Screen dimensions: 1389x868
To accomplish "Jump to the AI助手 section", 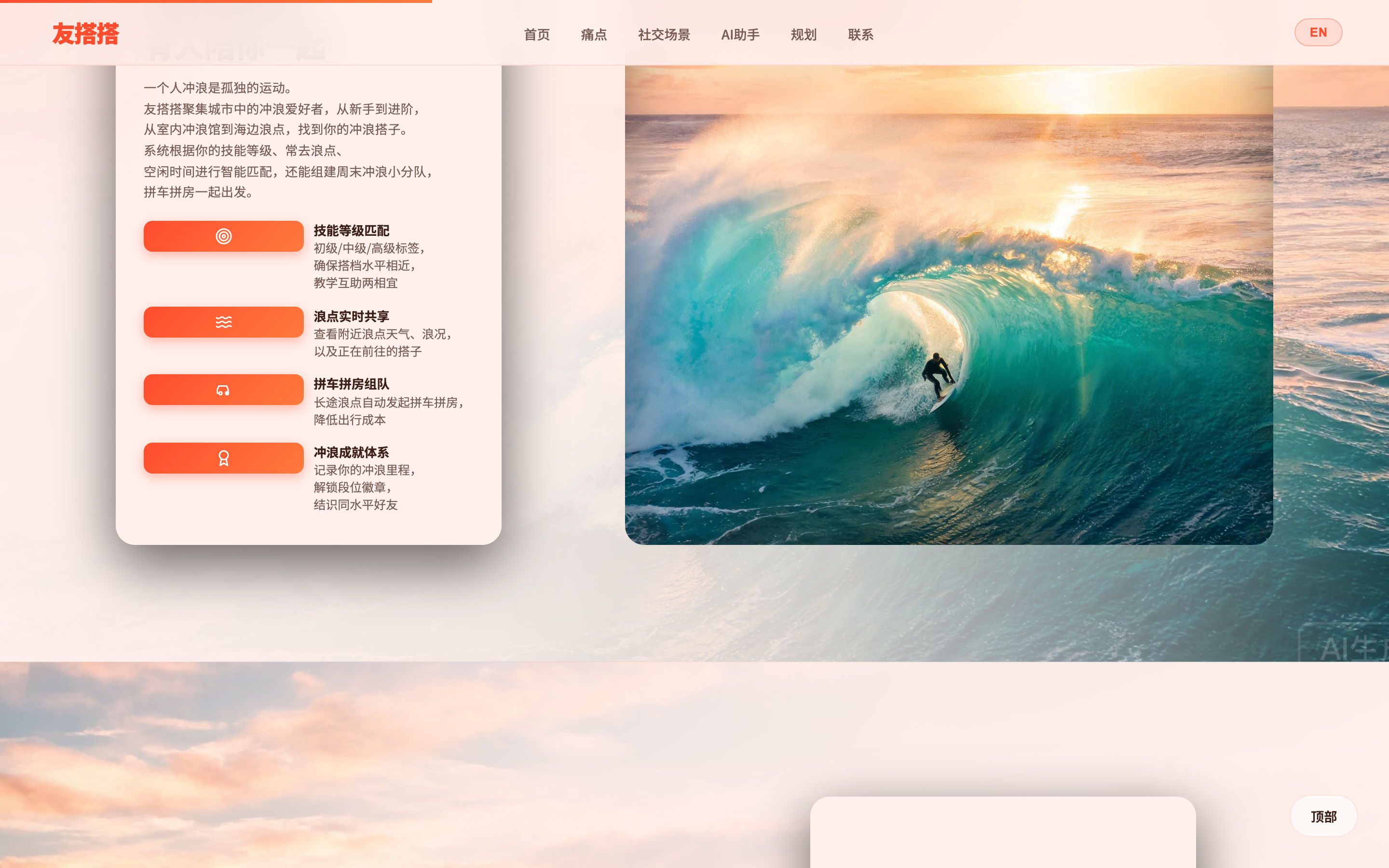I will click(x=740, y=34).
